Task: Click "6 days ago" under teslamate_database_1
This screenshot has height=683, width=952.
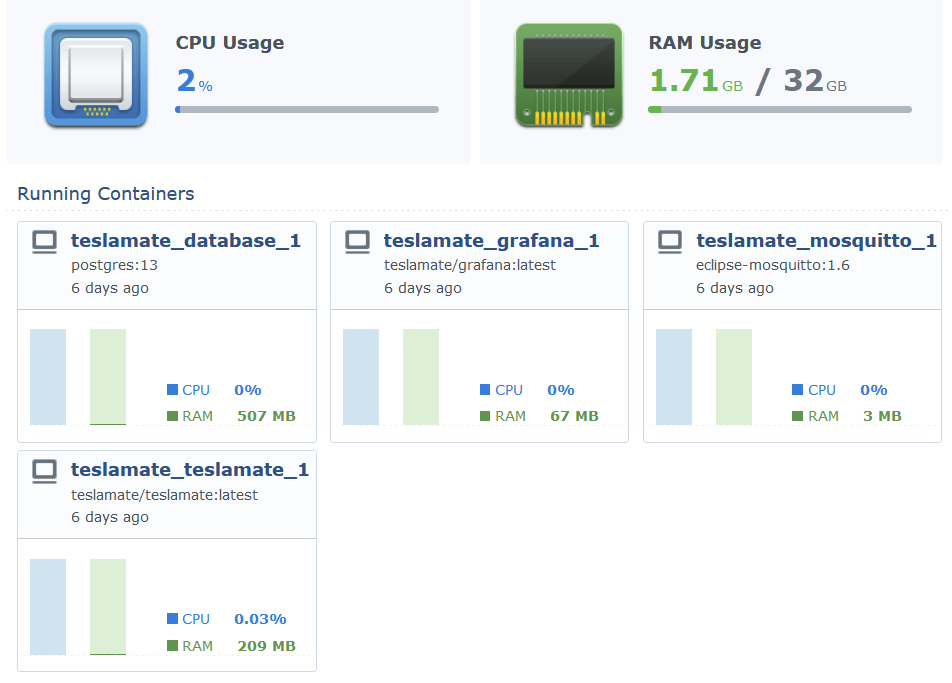Action: click(110, 288)
